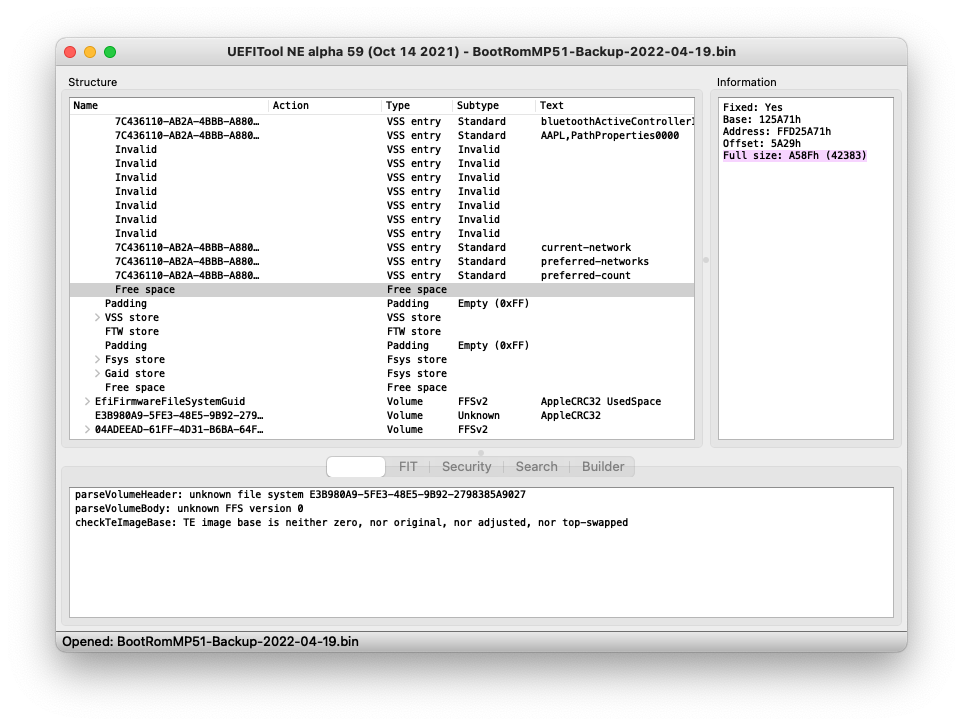Image resolution: width=963 pixels, height=726 pixels.
Task: Expand the Fsys store tree node
Action: tap(97, 359)
